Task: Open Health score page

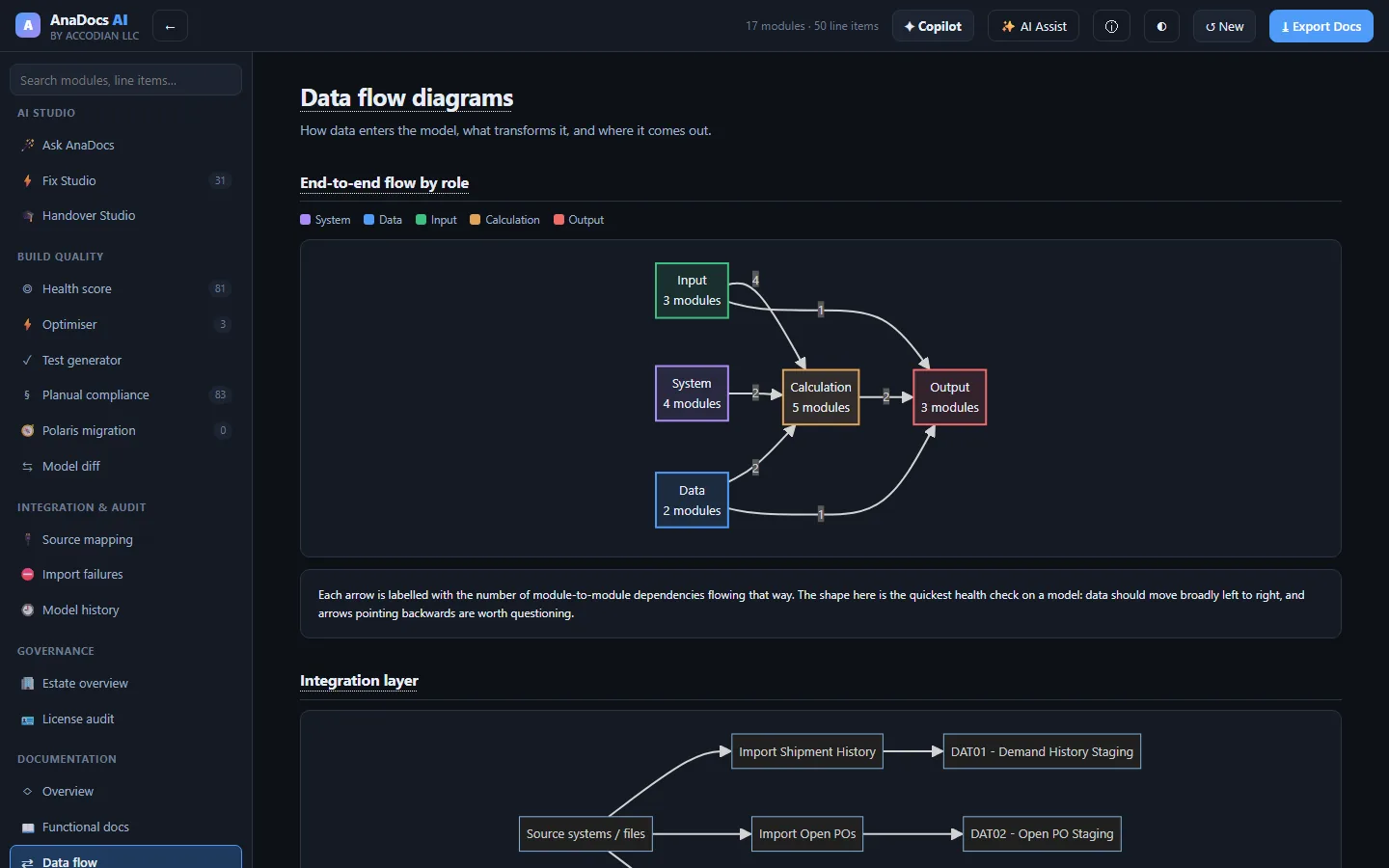Action: point(125,289)
